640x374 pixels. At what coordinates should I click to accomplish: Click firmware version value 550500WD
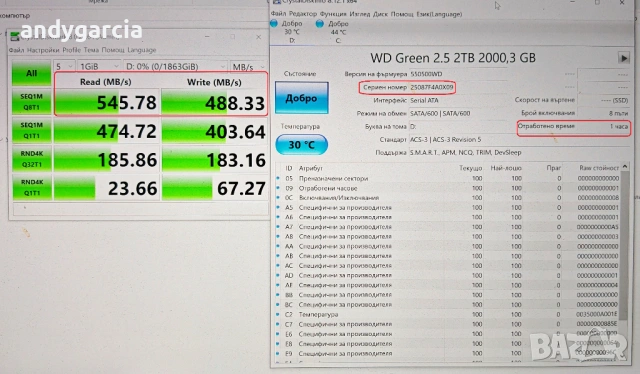pyautogui.click(x=426, y=74)
